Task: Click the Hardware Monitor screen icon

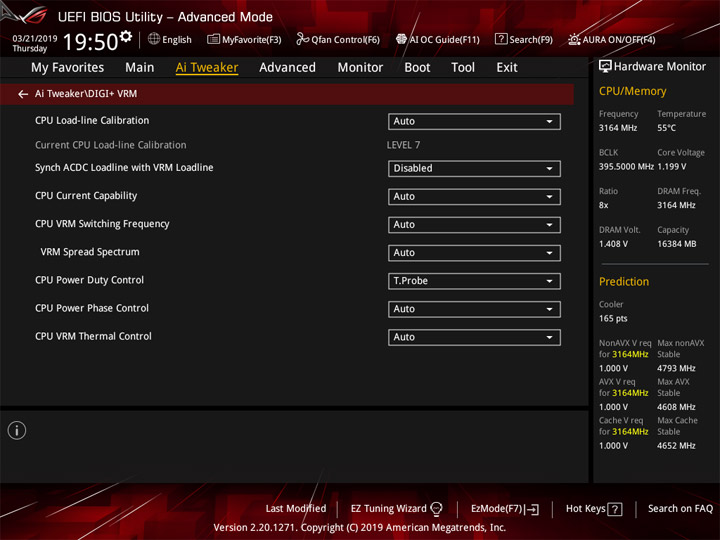Action: point(605,67)
